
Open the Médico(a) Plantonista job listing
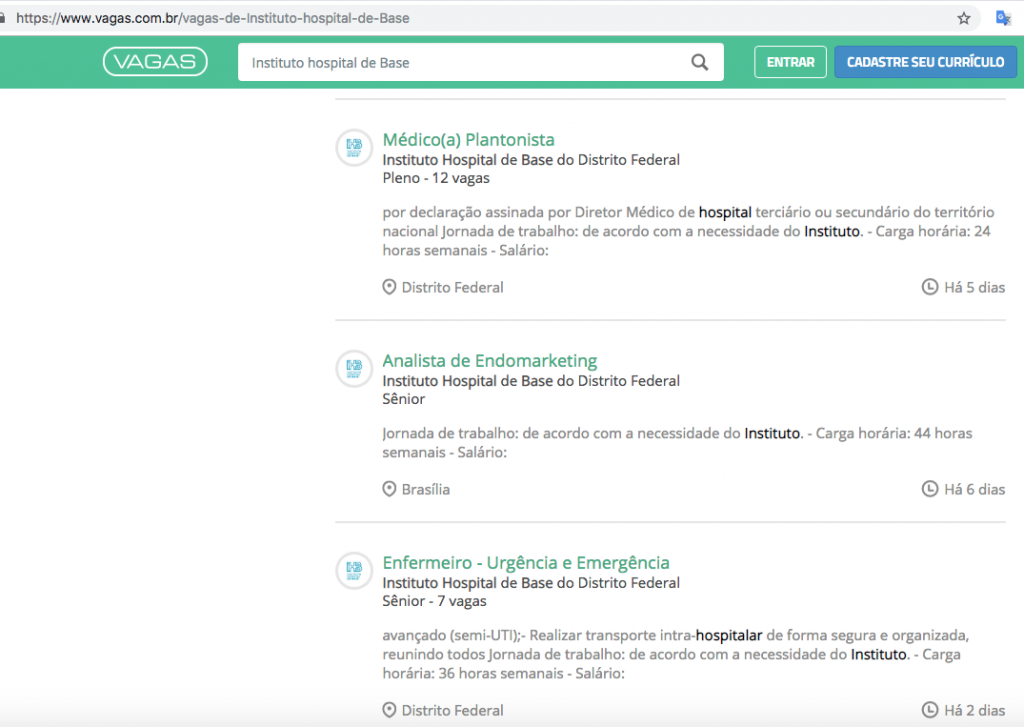pyautogui.click(x=468, y=140)
